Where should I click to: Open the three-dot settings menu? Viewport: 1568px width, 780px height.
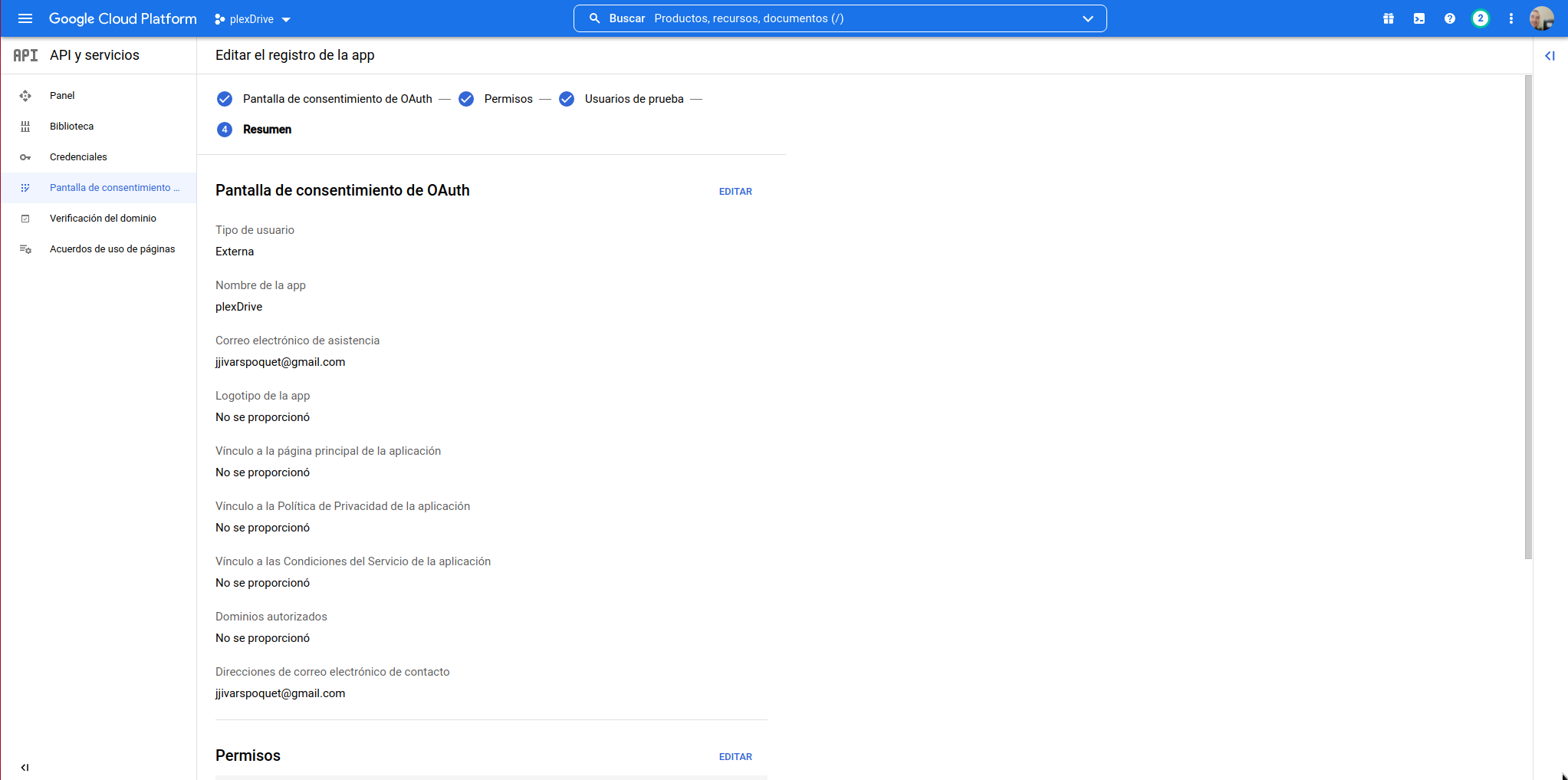click(x=1511, y=18)
